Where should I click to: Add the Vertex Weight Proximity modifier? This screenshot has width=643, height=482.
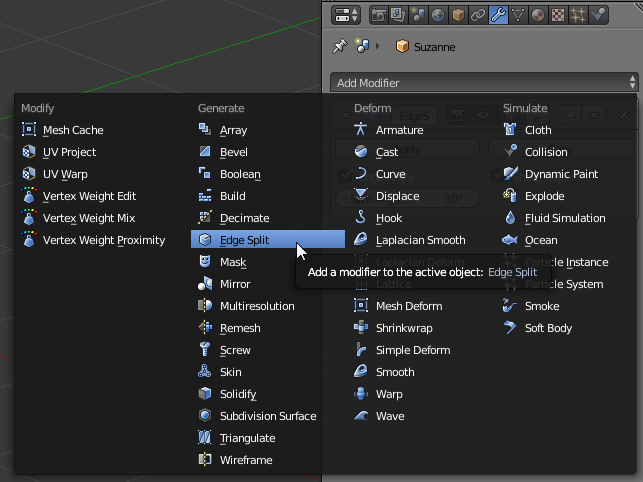pyautogui.click(x=100, y=240)
